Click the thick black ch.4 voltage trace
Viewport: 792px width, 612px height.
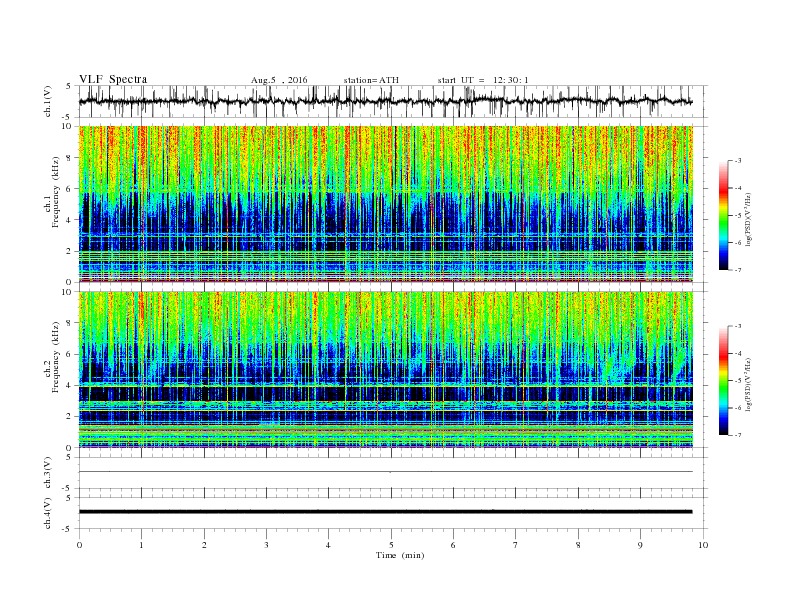click(x=386, y=512)
